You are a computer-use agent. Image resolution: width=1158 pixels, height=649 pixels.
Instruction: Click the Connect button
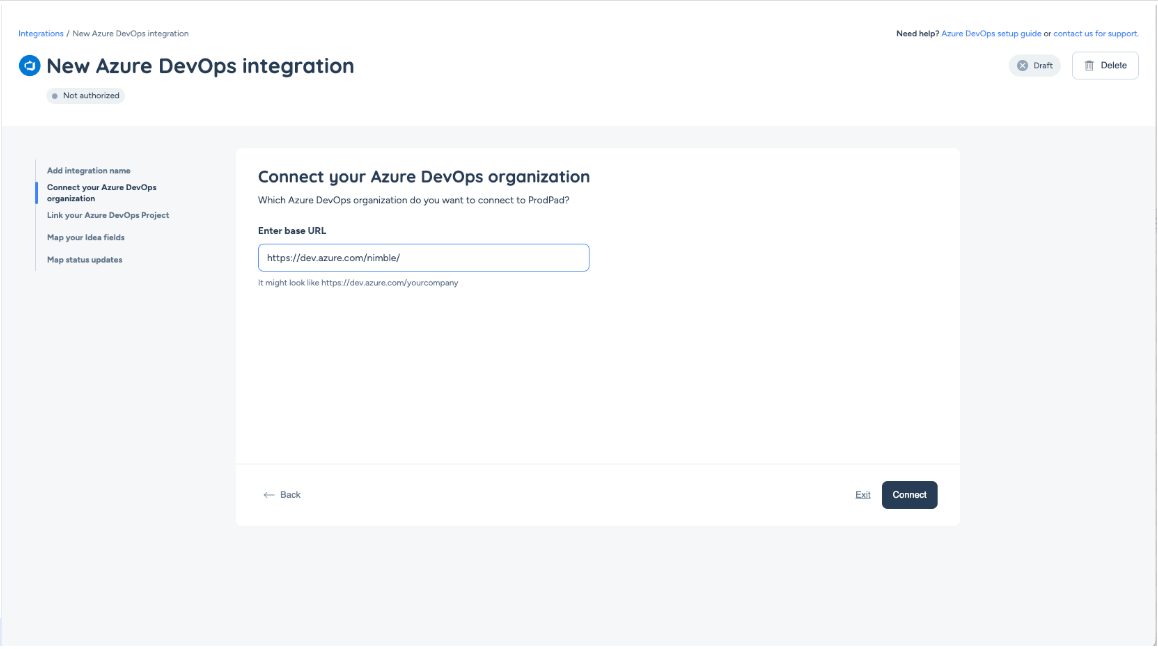click(909, 495)
